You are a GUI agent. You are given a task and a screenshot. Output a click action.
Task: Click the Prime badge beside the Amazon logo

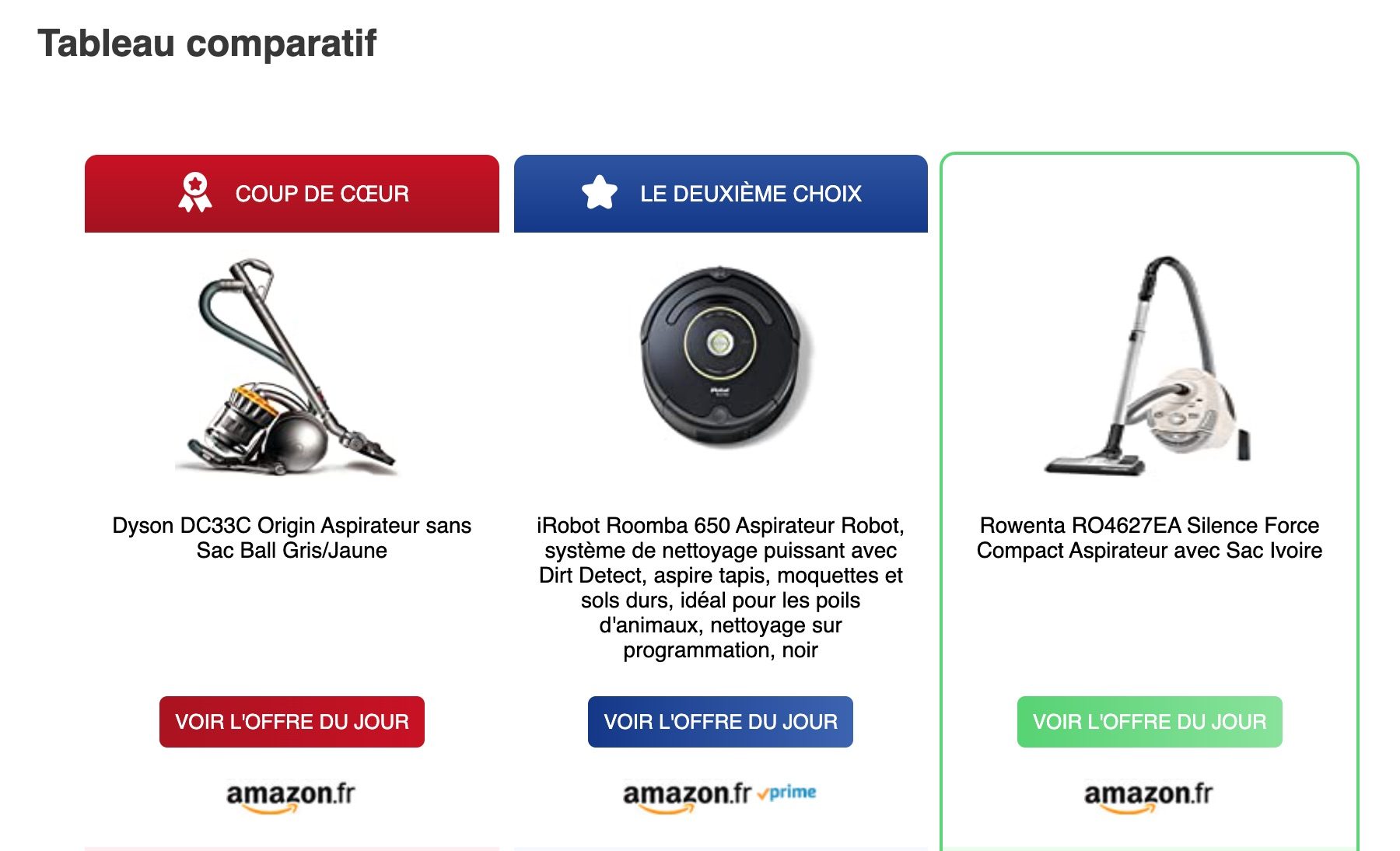(x=787, y=793)
